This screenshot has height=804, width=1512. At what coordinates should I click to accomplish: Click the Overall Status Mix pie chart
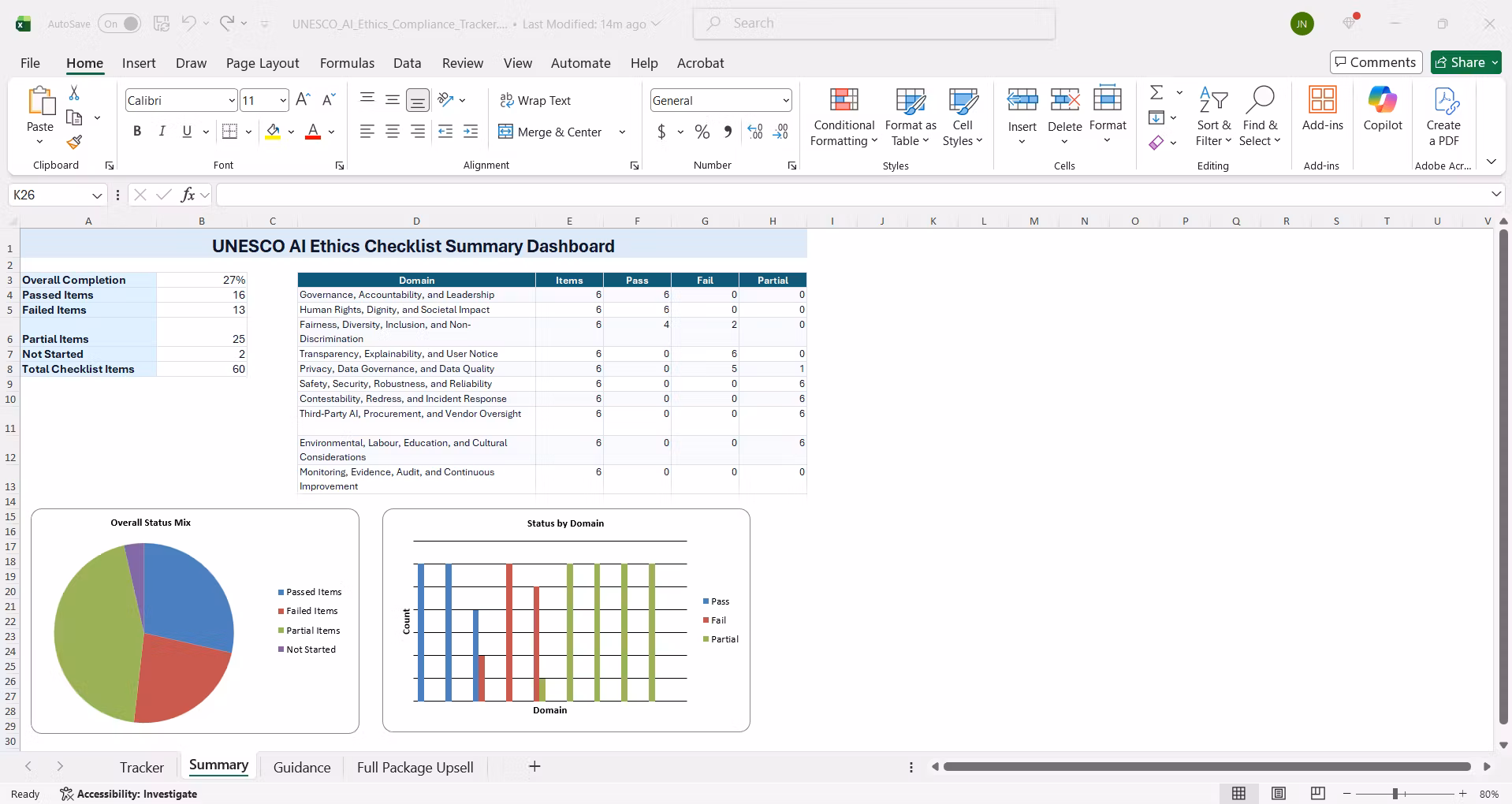tap(144, 632)
